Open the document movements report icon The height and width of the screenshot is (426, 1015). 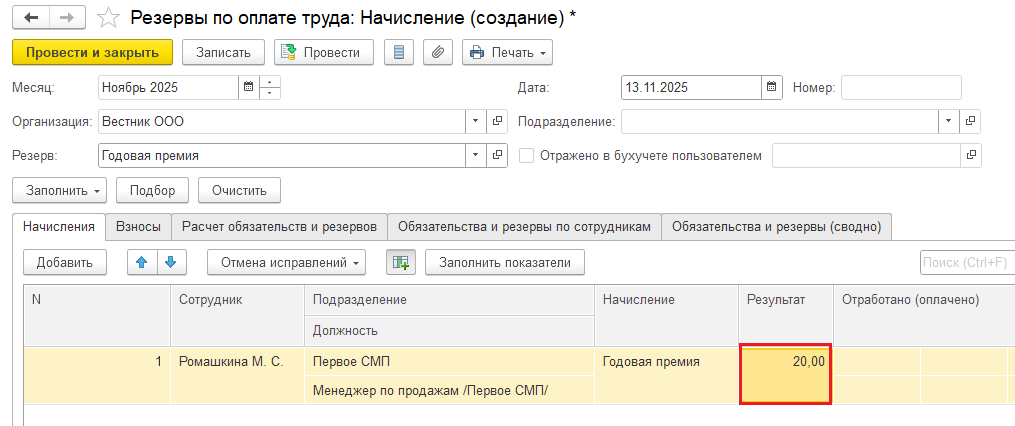(399, 52)
